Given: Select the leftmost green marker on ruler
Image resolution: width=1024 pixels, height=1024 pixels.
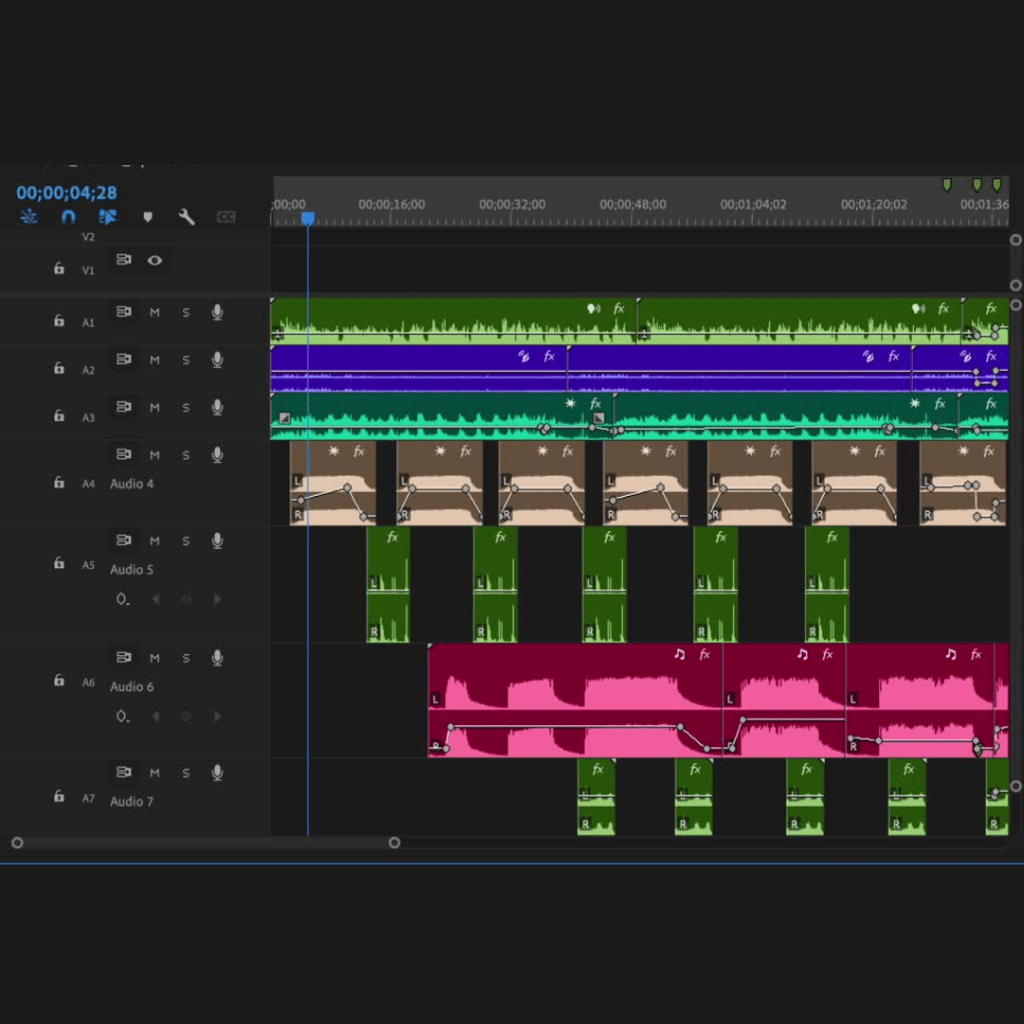Looking at the screenshot, I should click(947, 185).
